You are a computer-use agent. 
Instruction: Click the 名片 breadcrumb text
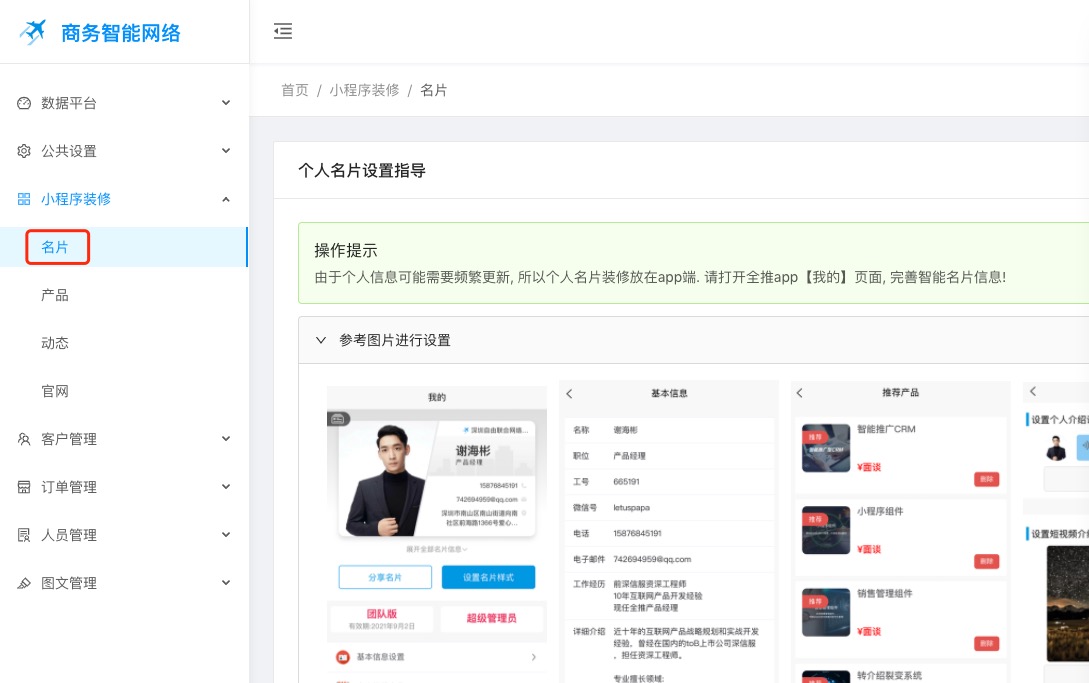[x=434, y=90]
